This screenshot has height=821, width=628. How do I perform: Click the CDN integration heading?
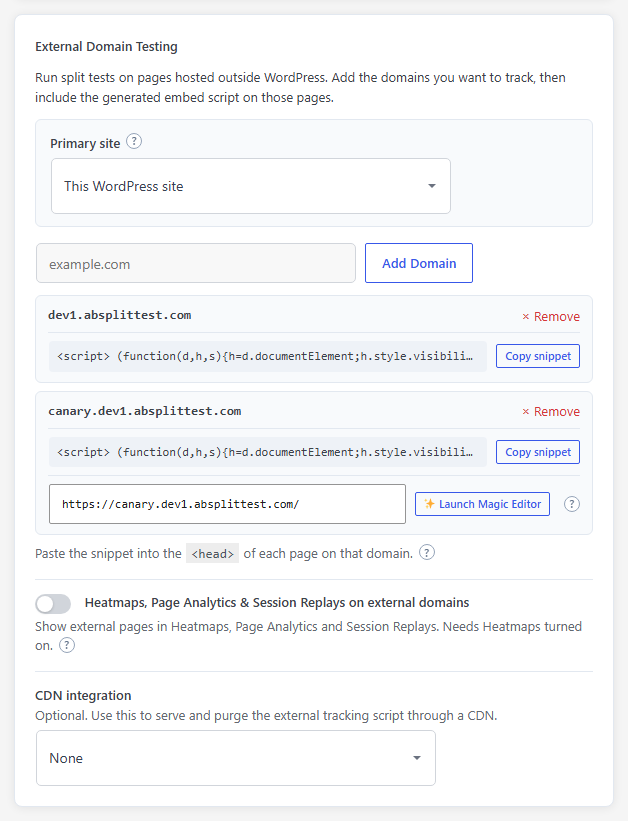pyautogui.click(x=83, y=695)
